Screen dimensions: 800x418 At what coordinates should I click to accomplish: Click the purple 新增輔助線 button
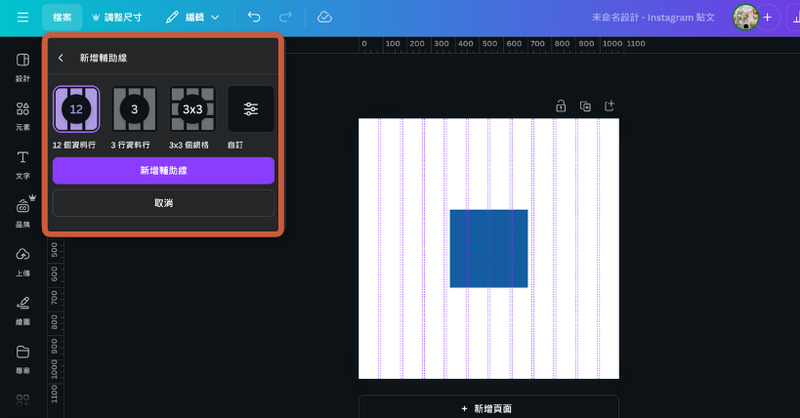pos(163,171)
